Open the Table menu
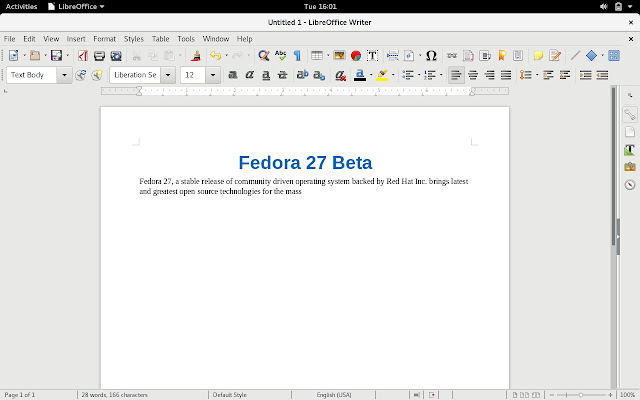The height and width of the screenshot is (400, 640). 160,39
